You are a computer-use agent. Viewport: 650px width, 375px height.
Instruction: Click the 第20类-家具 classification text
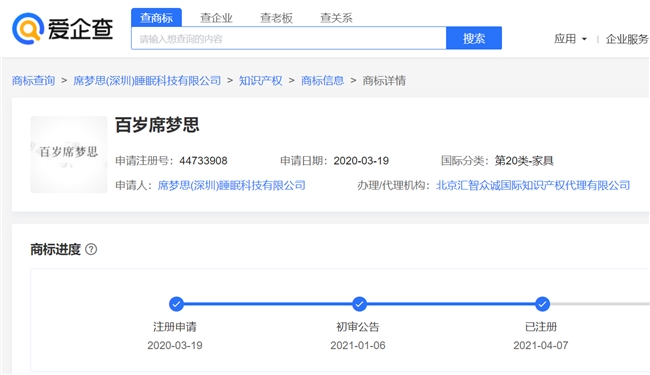coord(524,161)
